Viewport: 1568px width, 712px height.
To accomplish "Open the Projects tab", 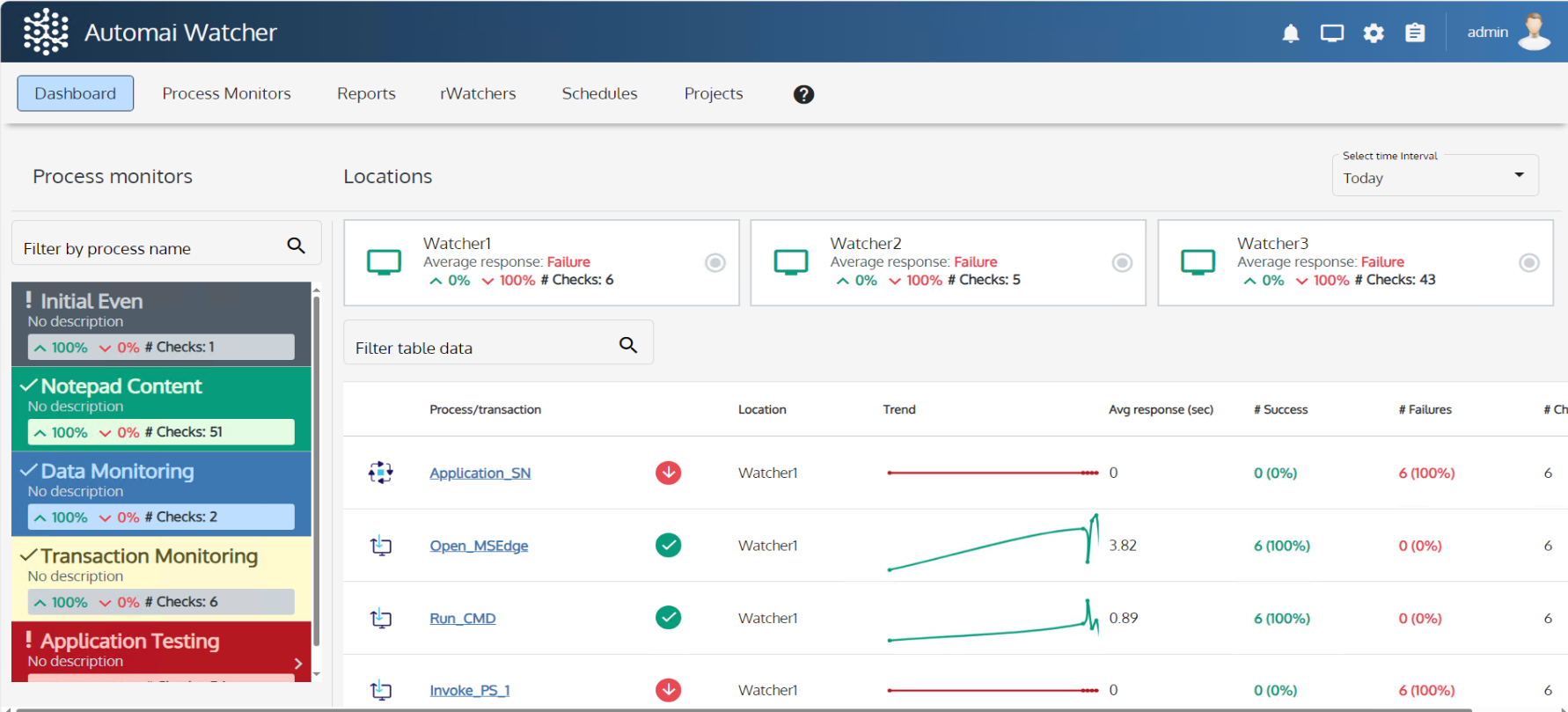I will pyautogui.click(x=714, y=93).
